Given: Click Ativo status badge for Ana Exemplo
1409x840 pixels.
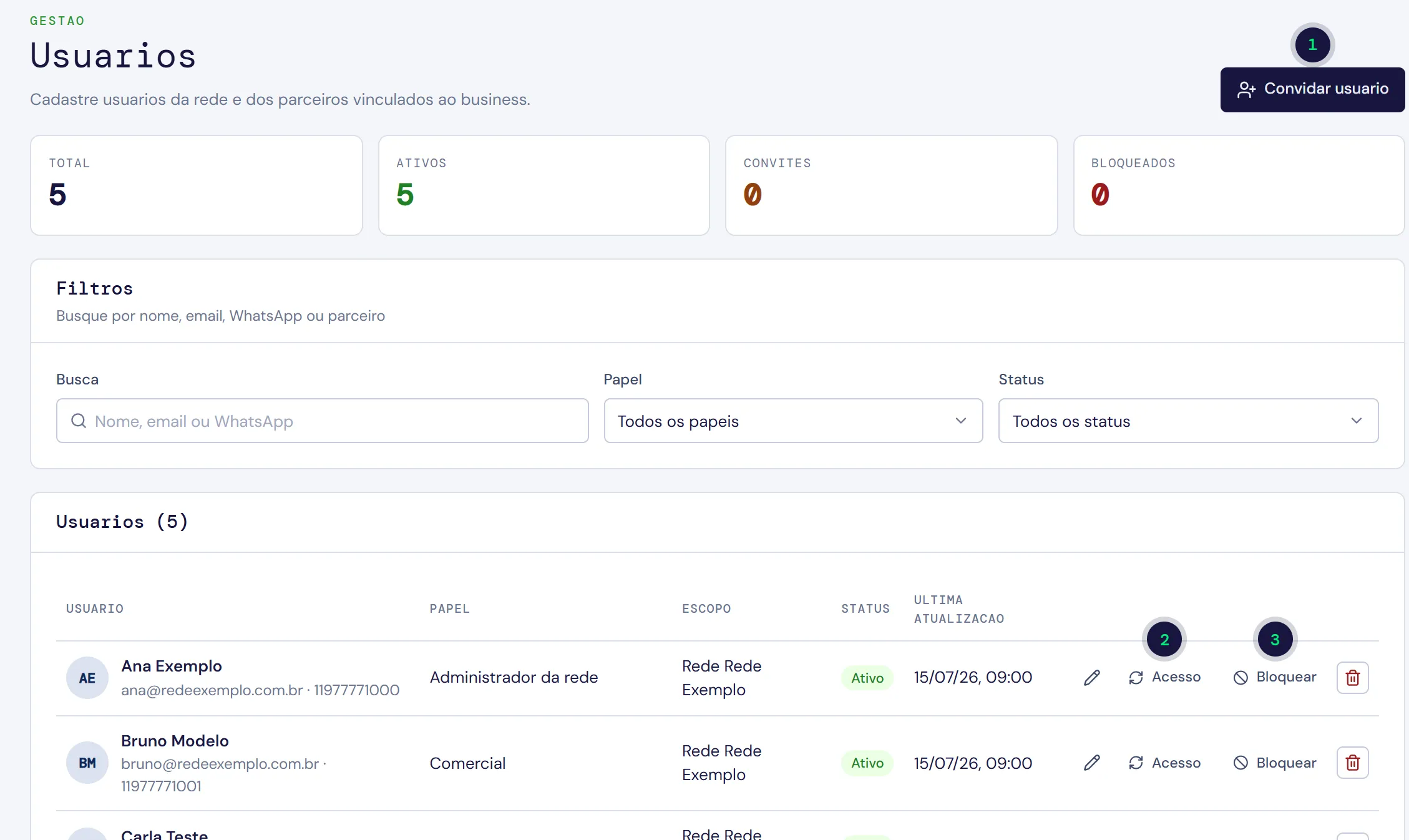Looking at the screenshot, I should point(867,678).
